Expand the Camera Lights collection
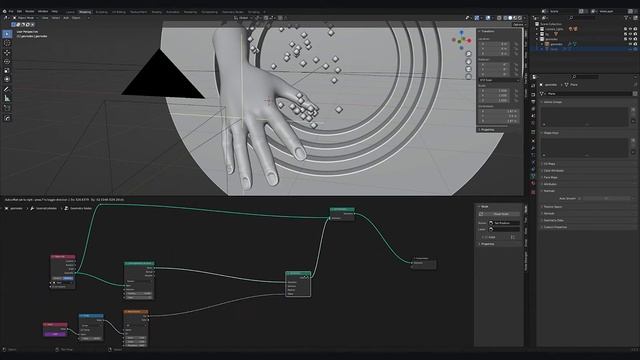The height and width of the screenshot is (360, 640). point(538,29)
